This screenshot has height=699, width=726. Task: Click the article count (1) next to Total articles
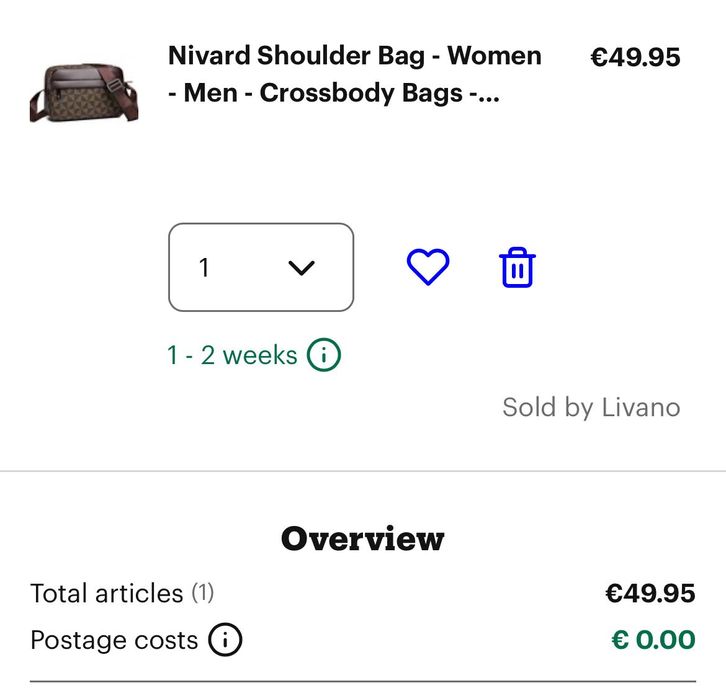click(x=203, y=593)
